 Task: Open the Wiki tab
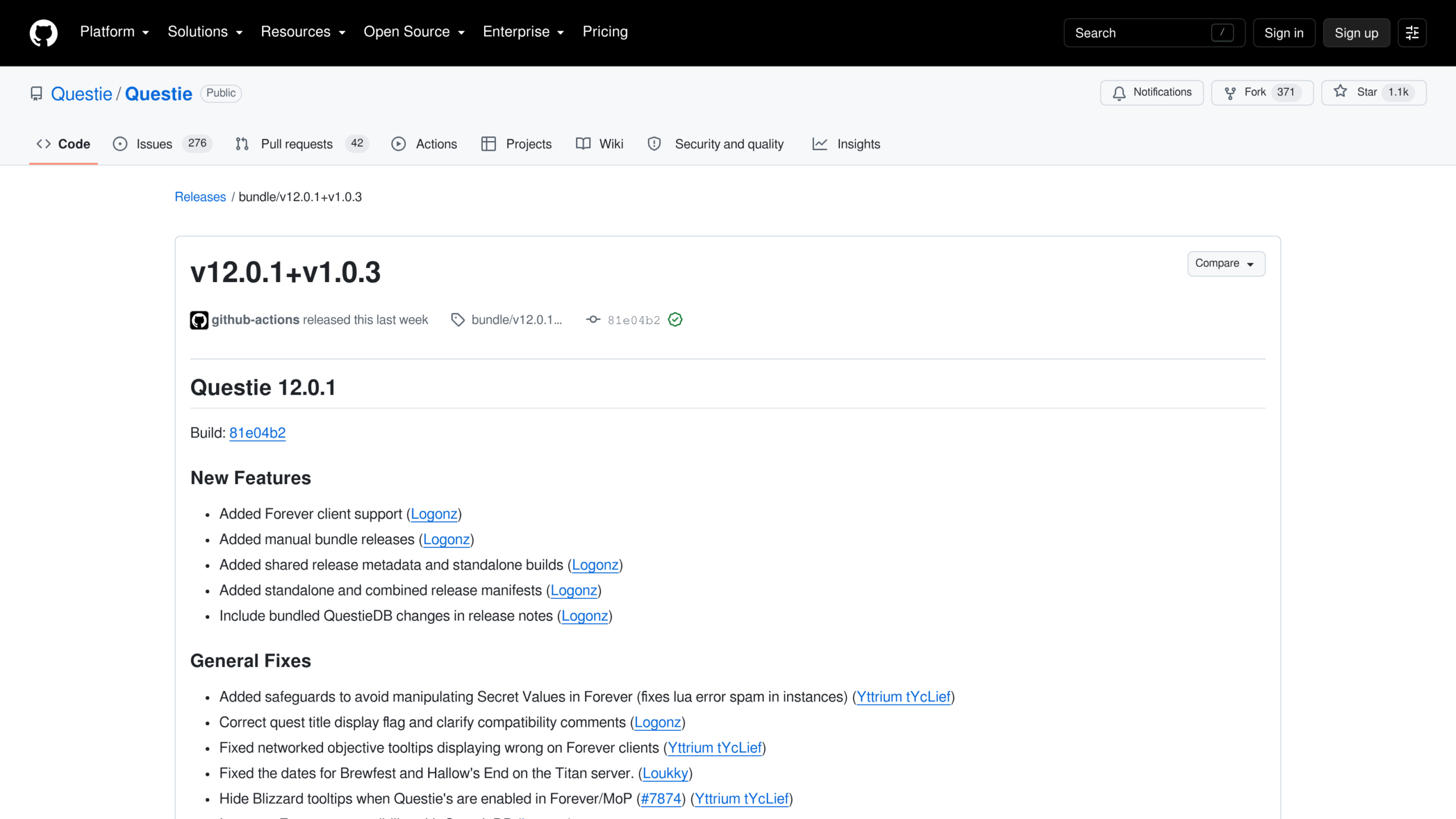click(599, 144)
